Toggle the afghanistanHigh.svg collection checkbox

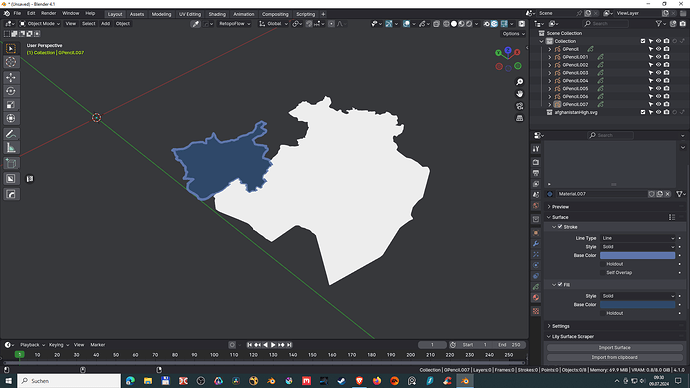[x=643, y=112]
